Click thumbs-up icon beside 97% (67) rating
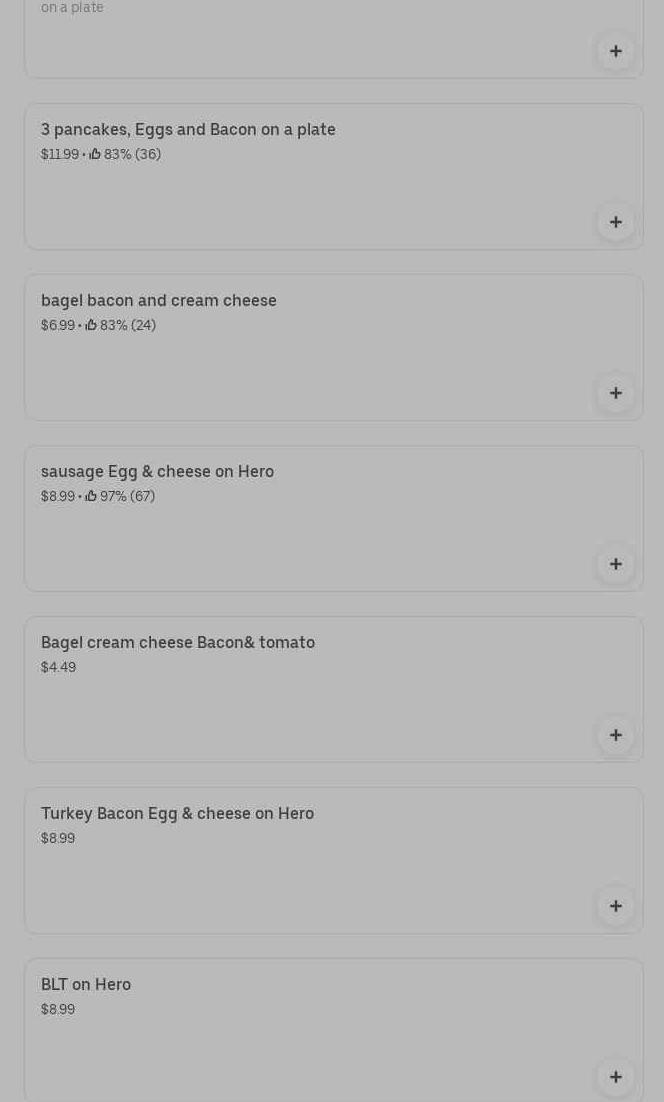 point(91,496)
